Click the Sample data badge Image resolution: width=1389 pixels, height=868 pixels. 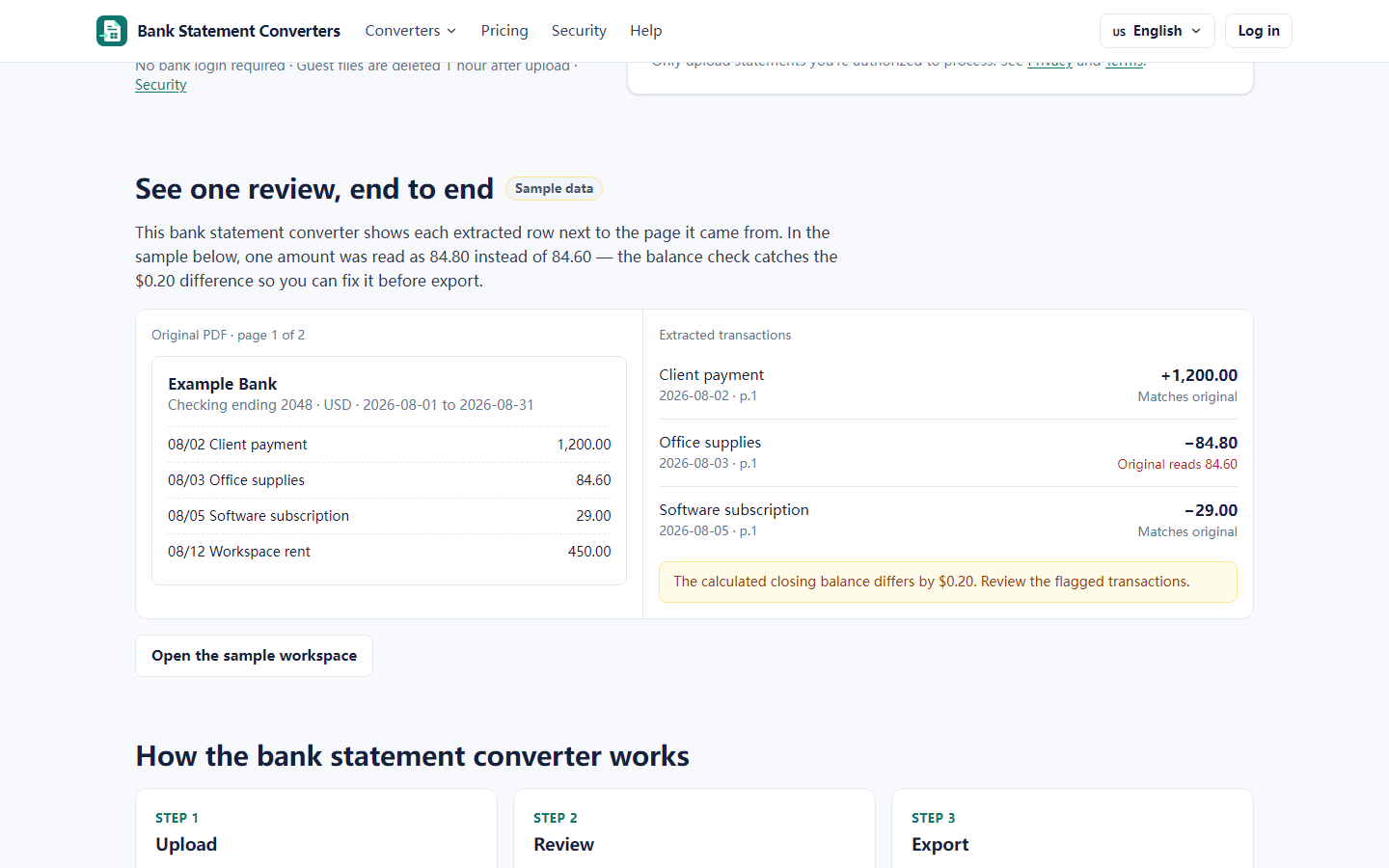coord(554,189)
